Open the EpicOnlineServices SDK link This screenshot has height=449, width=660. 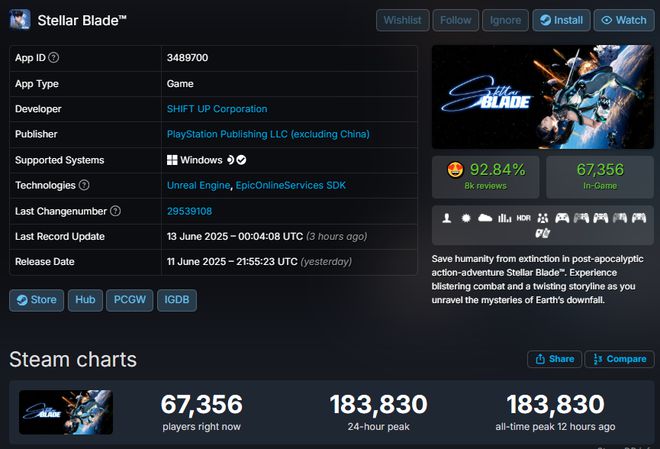pyautogui.click(x=290, y=185)
